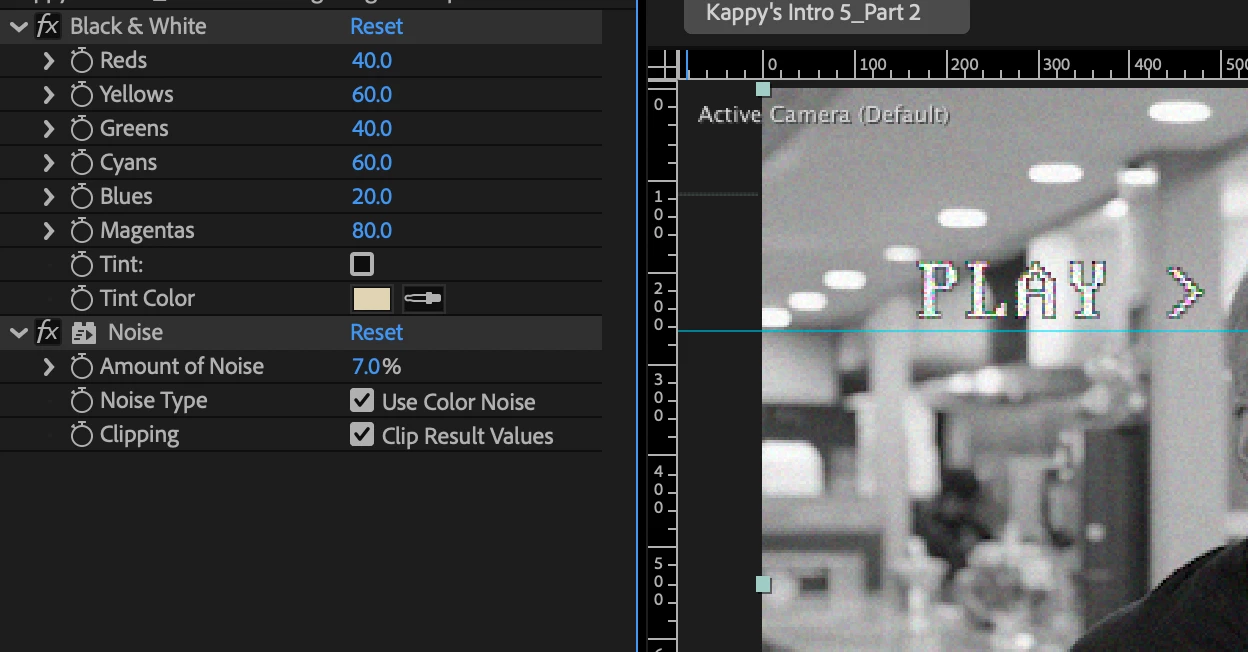Expand the Yellows property
Image resolution: width=1248 pixels, height=652 pixels.
[x=48, y=95]
